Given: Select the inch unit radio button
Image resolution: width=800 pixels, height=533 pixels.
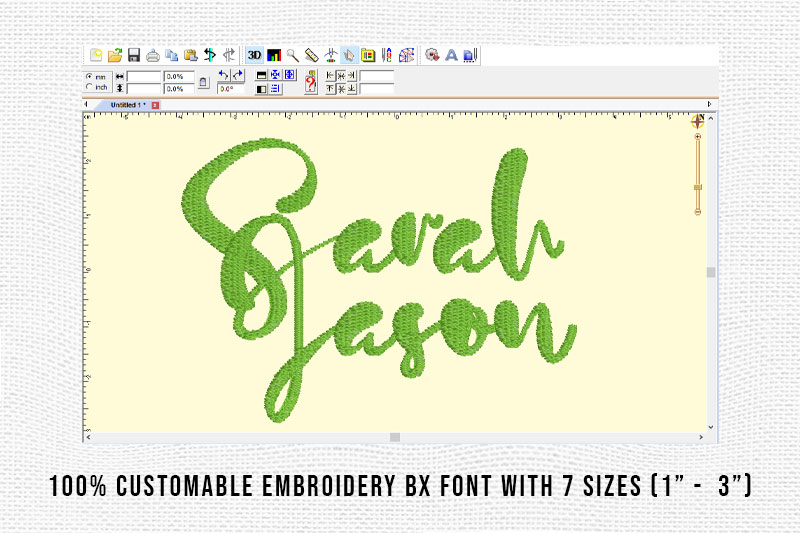Looking at the screenshot, I should point(89,87).
